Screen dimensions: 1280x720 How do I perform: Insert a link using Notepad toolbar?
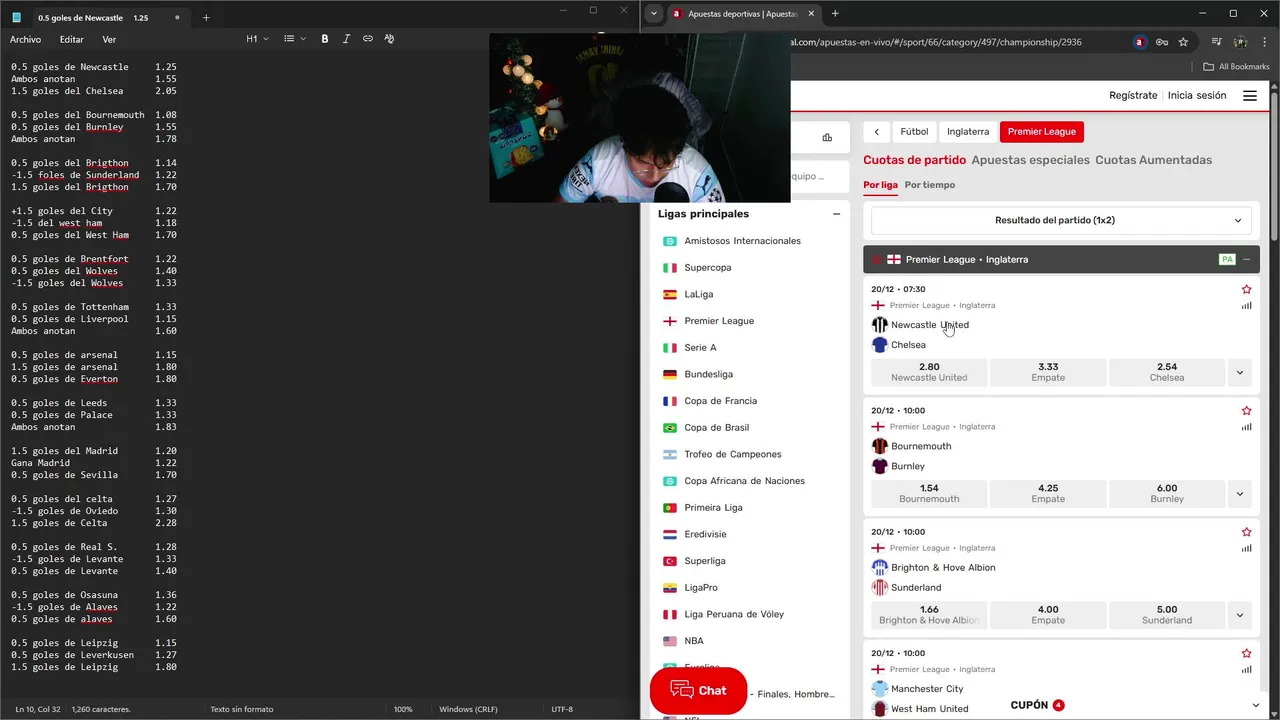[368, 39]
